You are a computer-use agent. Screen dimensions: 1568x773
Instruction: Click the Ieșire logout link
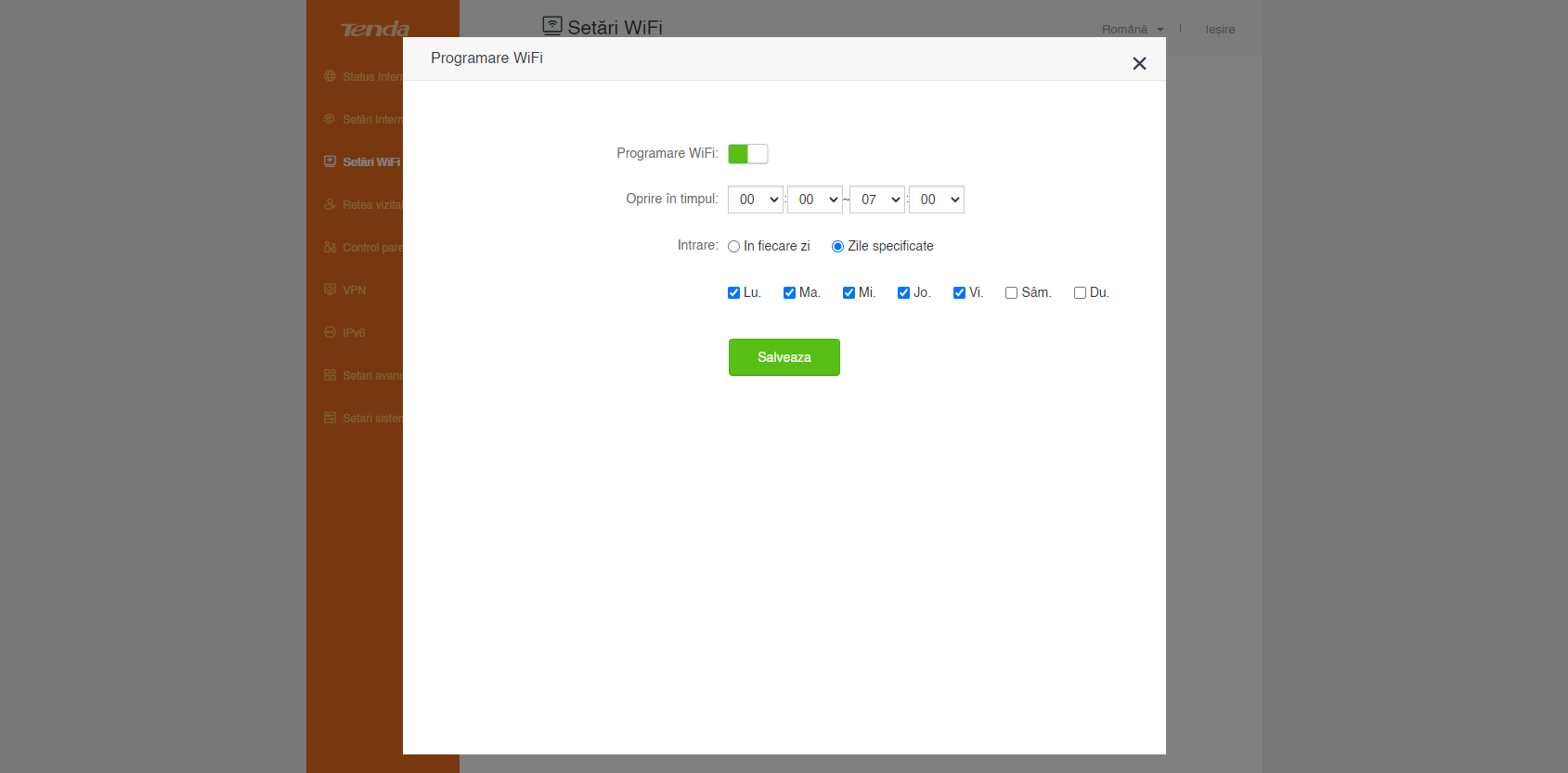[1220, 30]
